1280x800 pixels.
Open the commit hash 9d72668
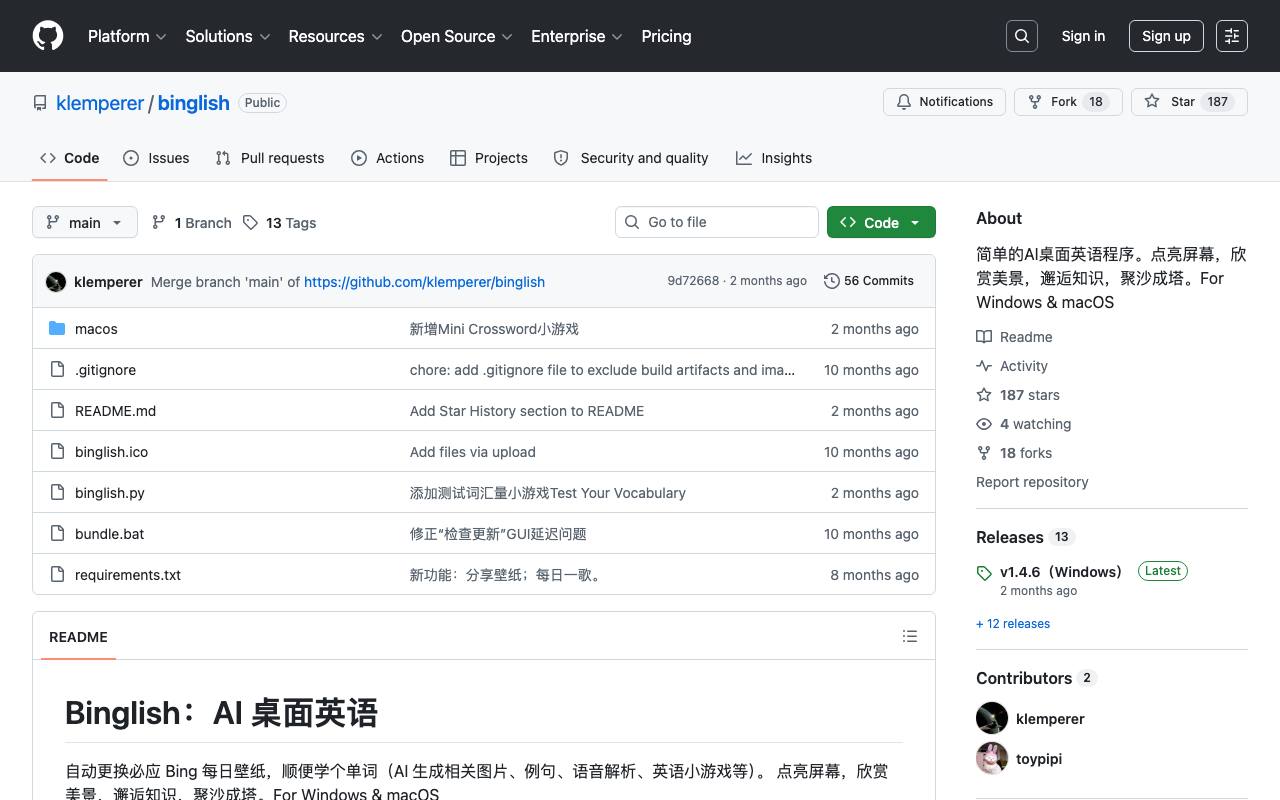tap(693, 281)
